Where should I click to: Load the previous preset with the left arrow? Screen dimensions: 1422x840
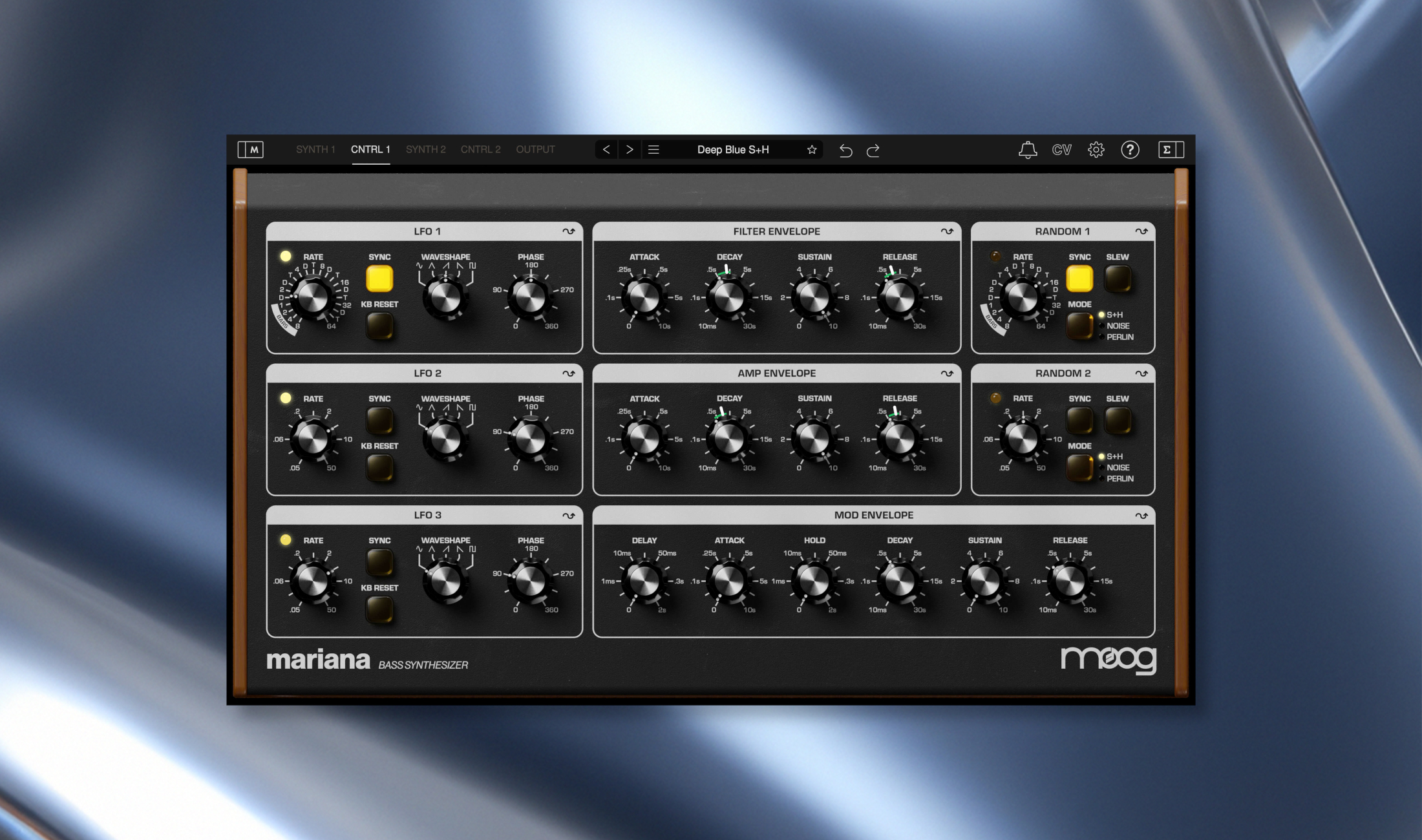coord(606,149)
